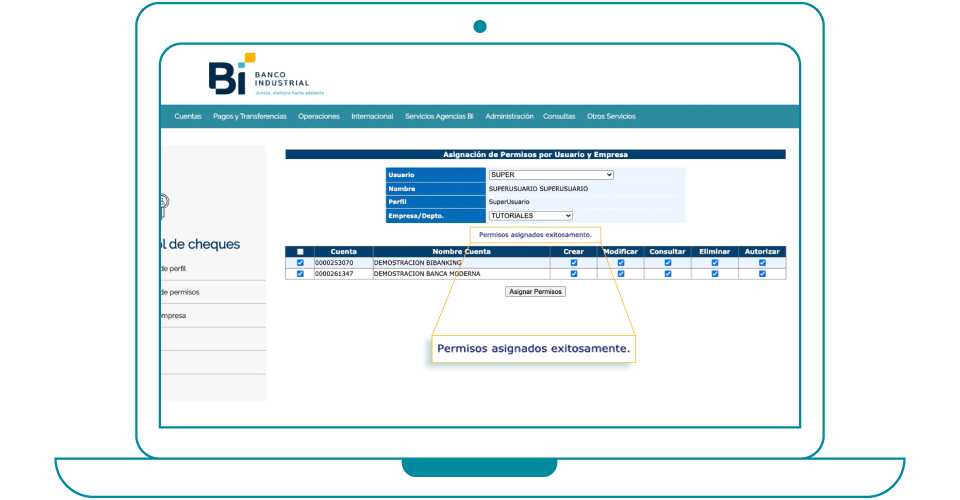Select the Administración menu item

coord(509,116)
